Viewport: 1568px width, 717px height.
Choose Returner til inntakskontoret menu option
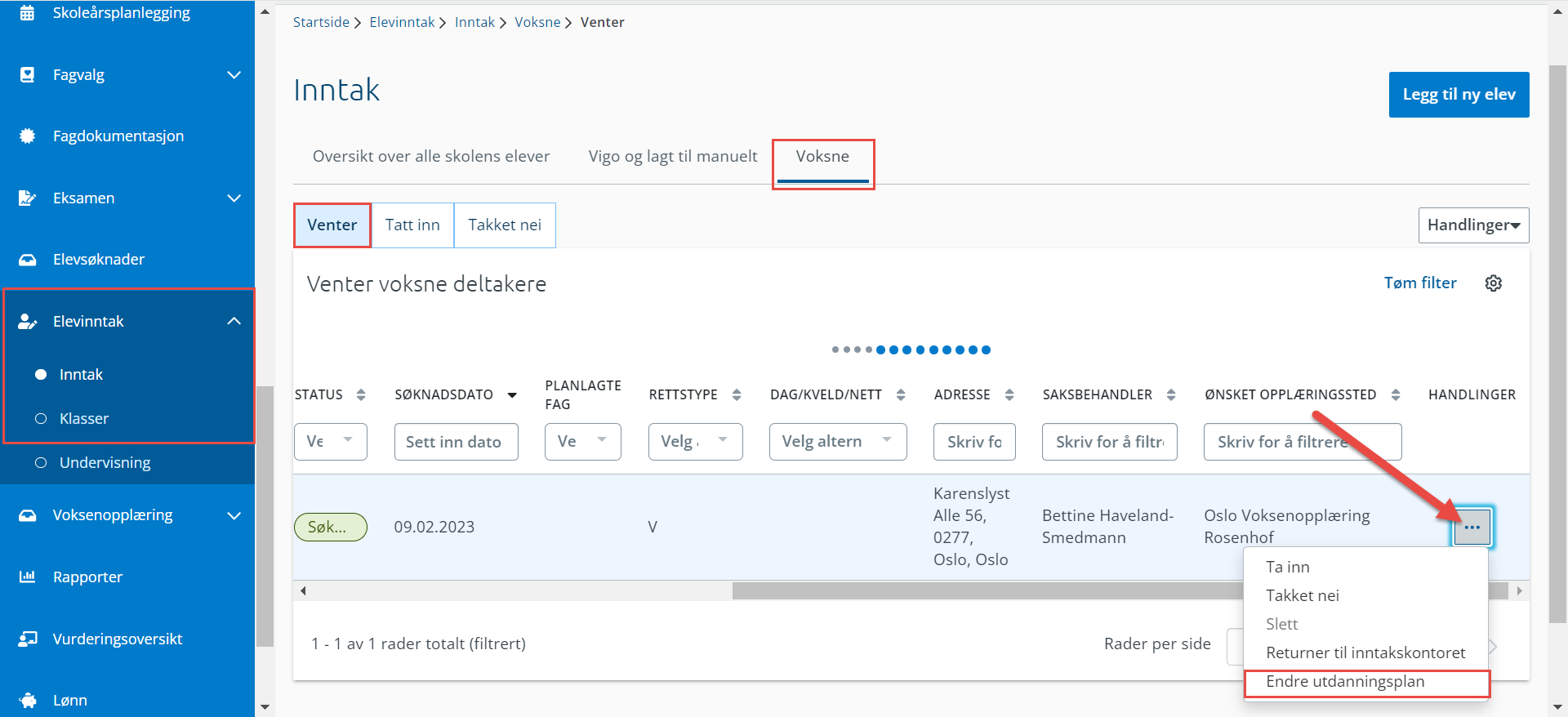pos(1365,652)
